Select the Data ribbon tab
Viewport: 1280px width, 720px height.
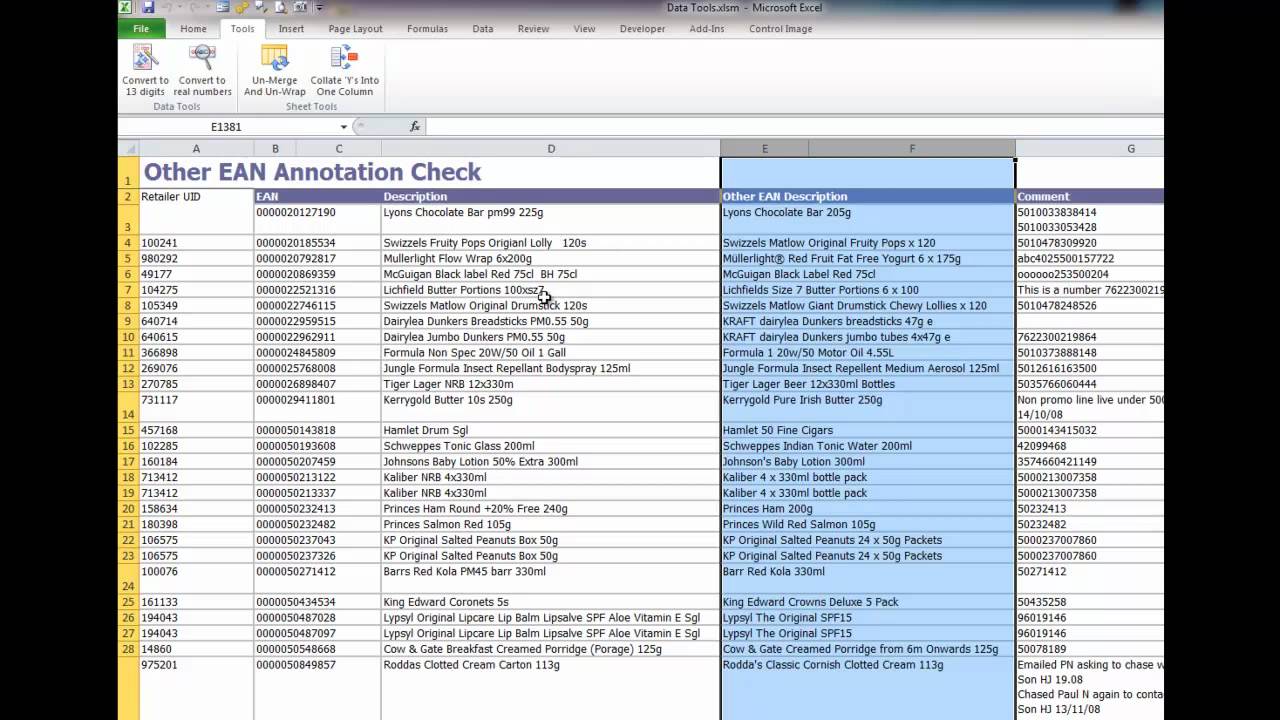pos(483,29)
